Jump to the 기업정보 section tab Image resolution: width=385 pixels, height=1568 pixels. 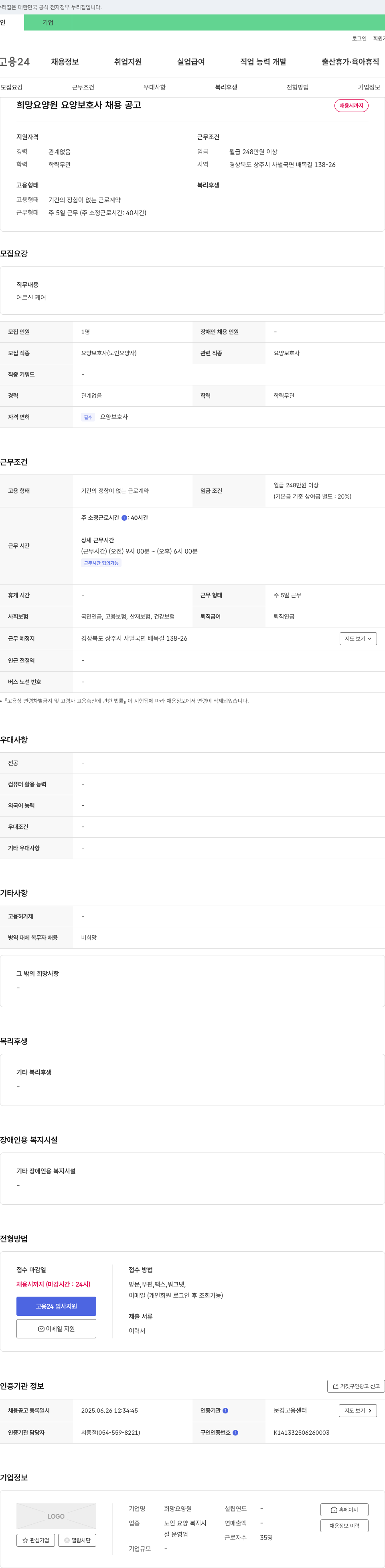pyautogui.click(x=369, y=87)
